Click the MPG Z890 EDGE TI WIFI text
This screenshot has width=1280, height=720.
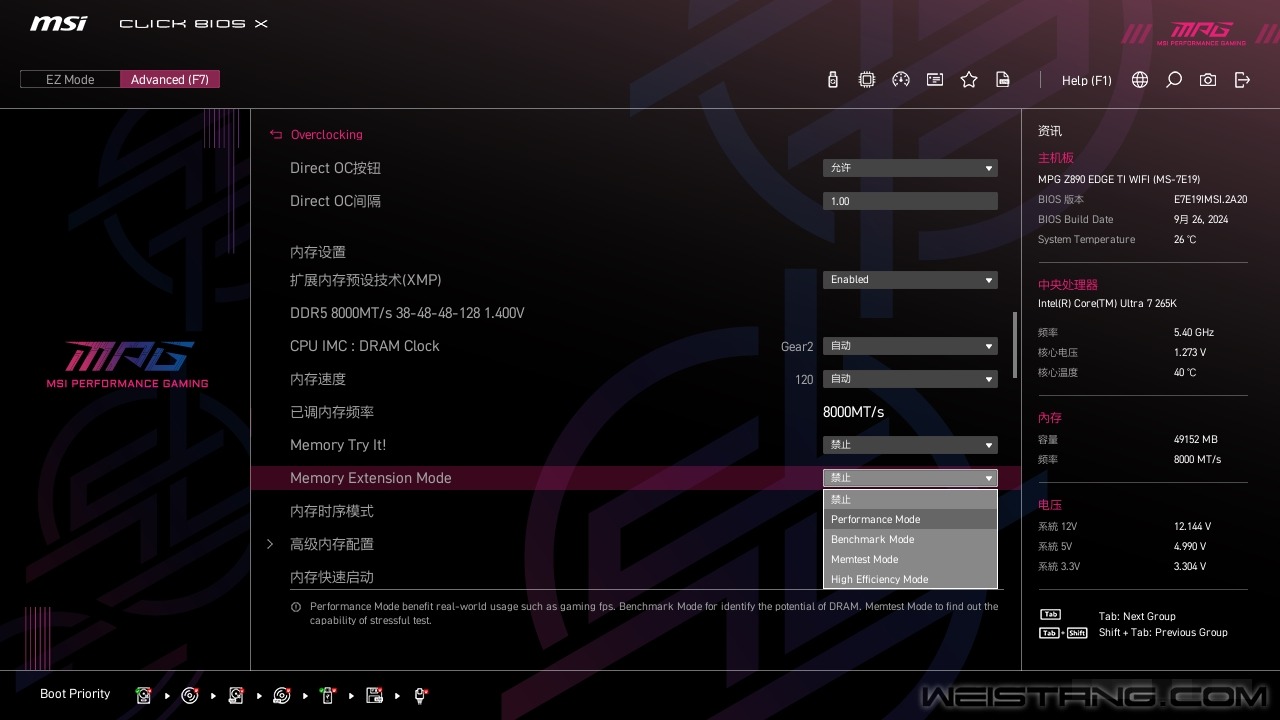click(1119, 179)
